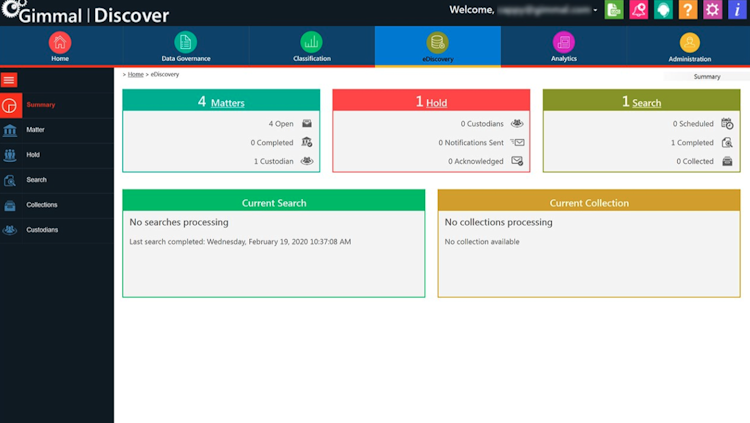This screenshot has height=423, width=750.
Task: Click the Acknowledged envelope icon
Action: click(x=517, y=161)
